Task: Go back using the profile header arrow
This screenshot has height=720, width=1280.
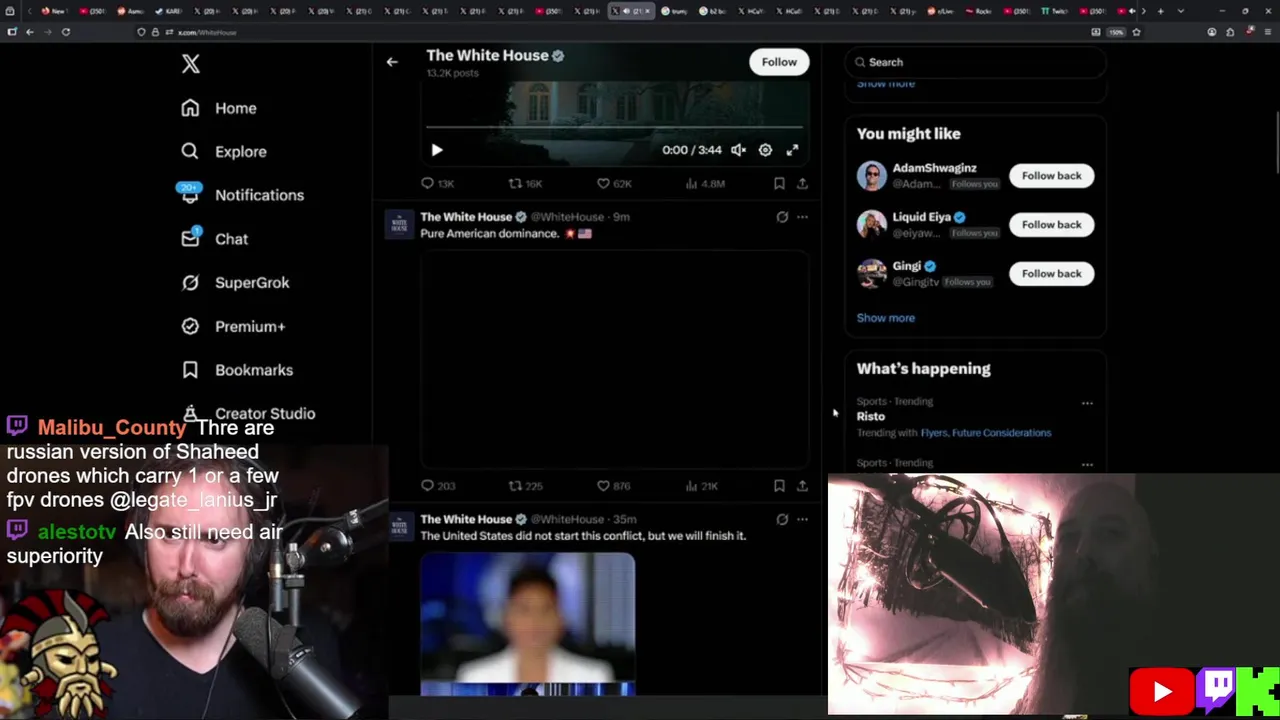Action: (x=392, y=62)
